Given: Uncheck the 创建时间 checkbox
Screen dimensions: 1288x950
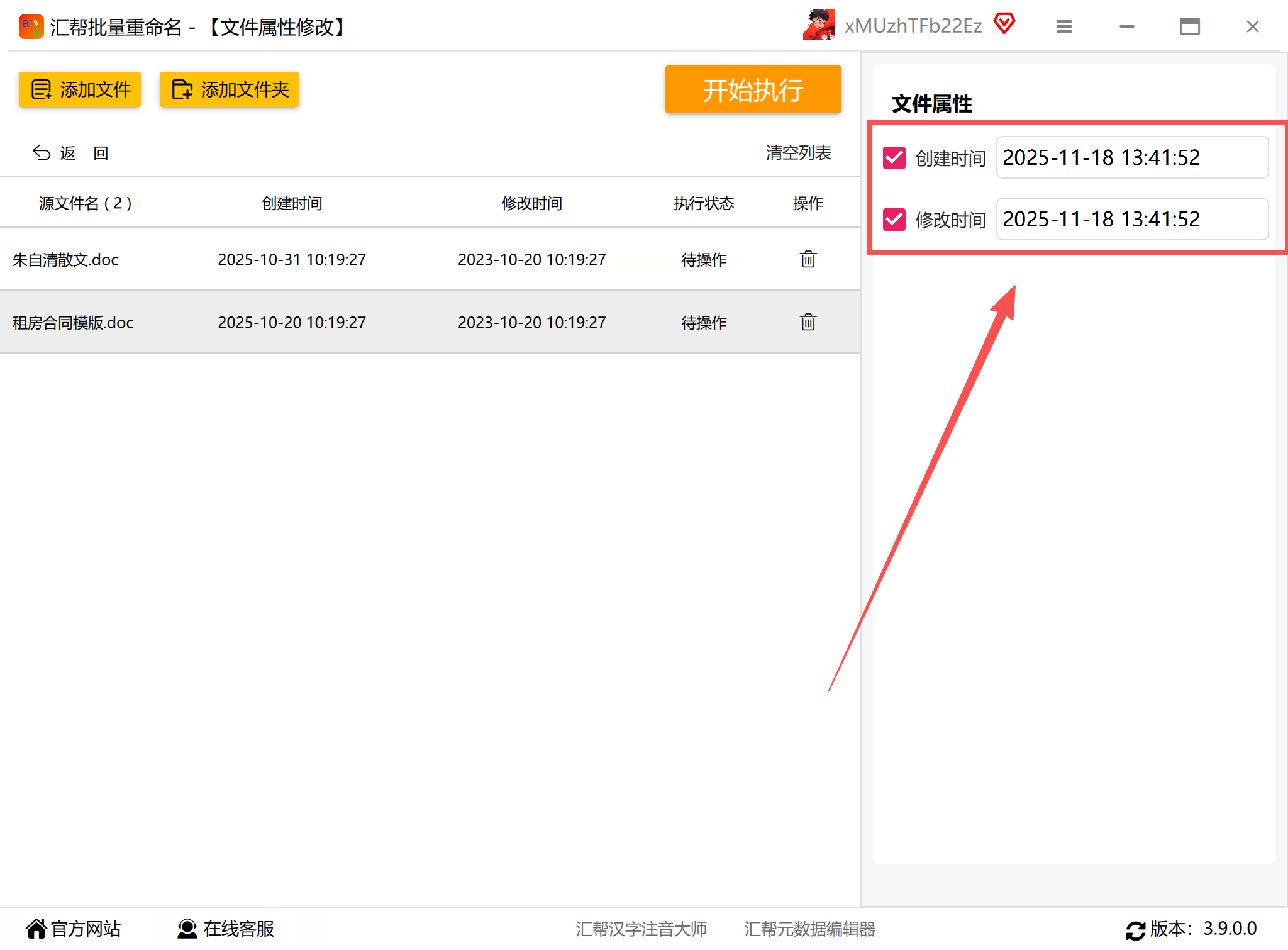Looking at the screenshot, I should pos(894,158).
